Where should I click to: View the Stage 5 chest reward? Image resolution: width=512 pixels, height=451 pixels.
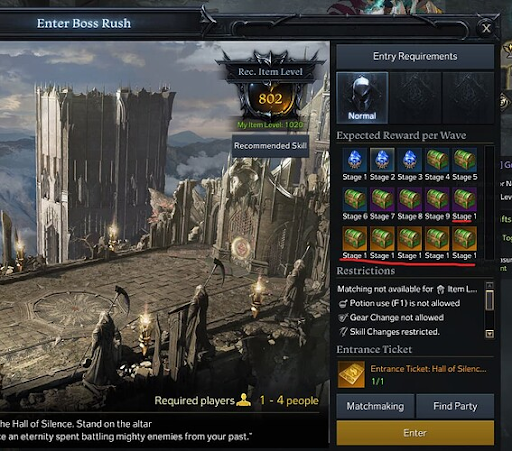[464, 160]
